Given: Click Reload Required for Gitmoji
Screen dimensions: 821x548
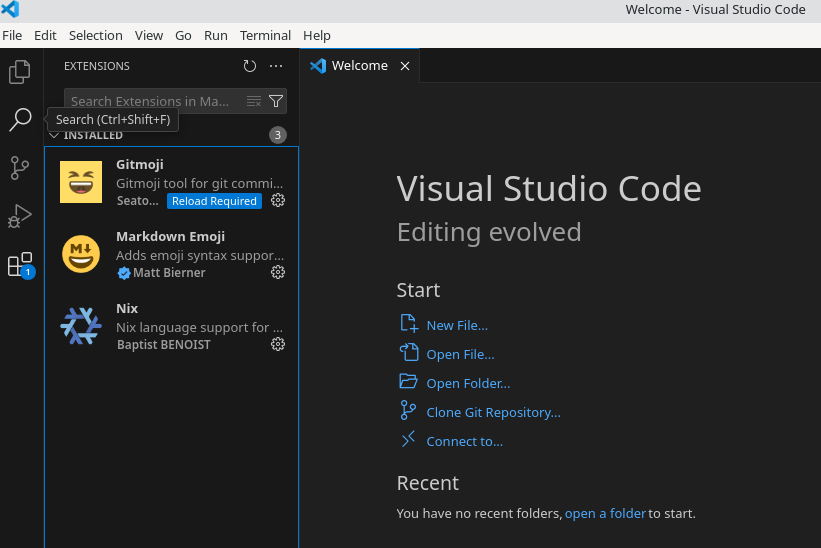Looking at the screenshot, I should click(x=214, y=201).
